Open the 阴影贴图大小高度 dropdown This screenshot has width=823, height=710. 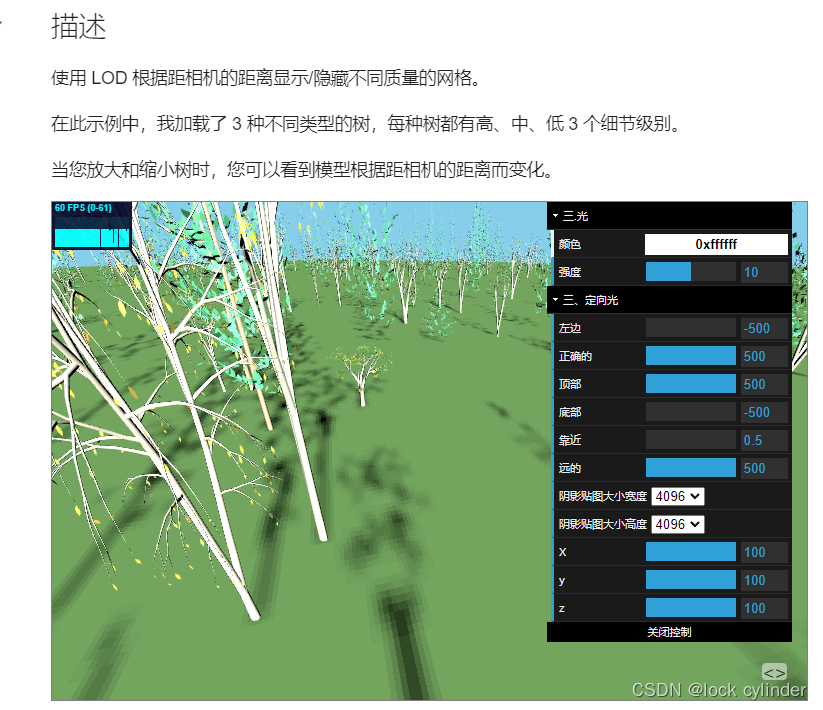pos(678,523)
